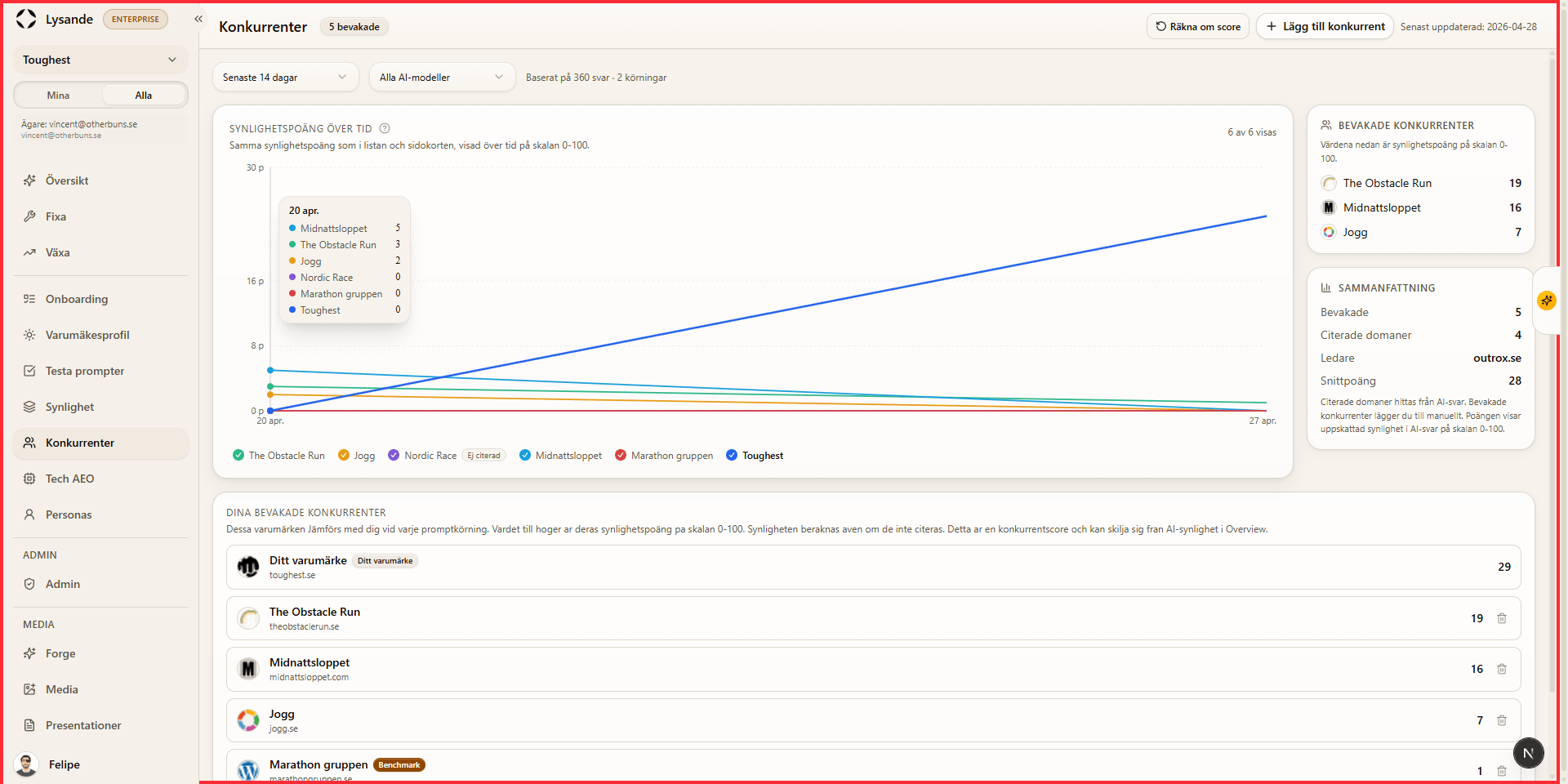Click the Synlighet layers icon
Image resolution: width=1568 pixels, height=784 pixels.
tap(29, 407)
